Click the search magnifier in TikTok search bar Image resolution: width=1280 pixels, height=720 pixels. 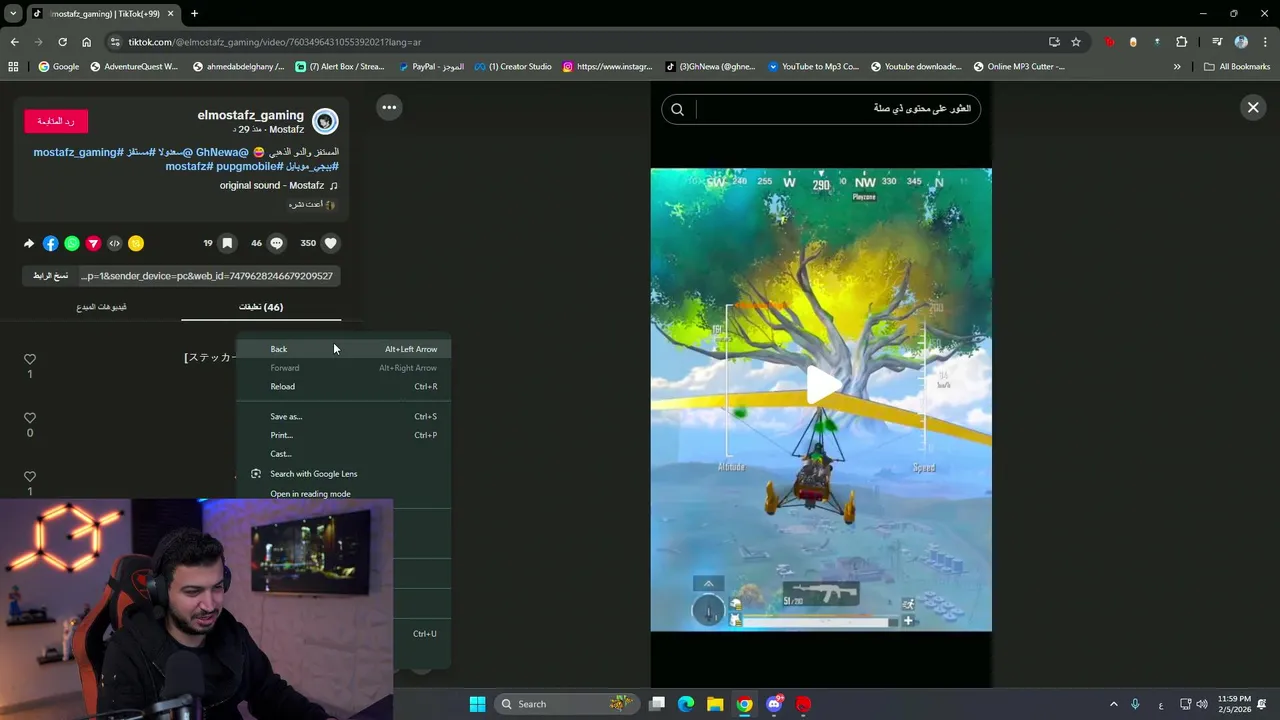(677, 109)
